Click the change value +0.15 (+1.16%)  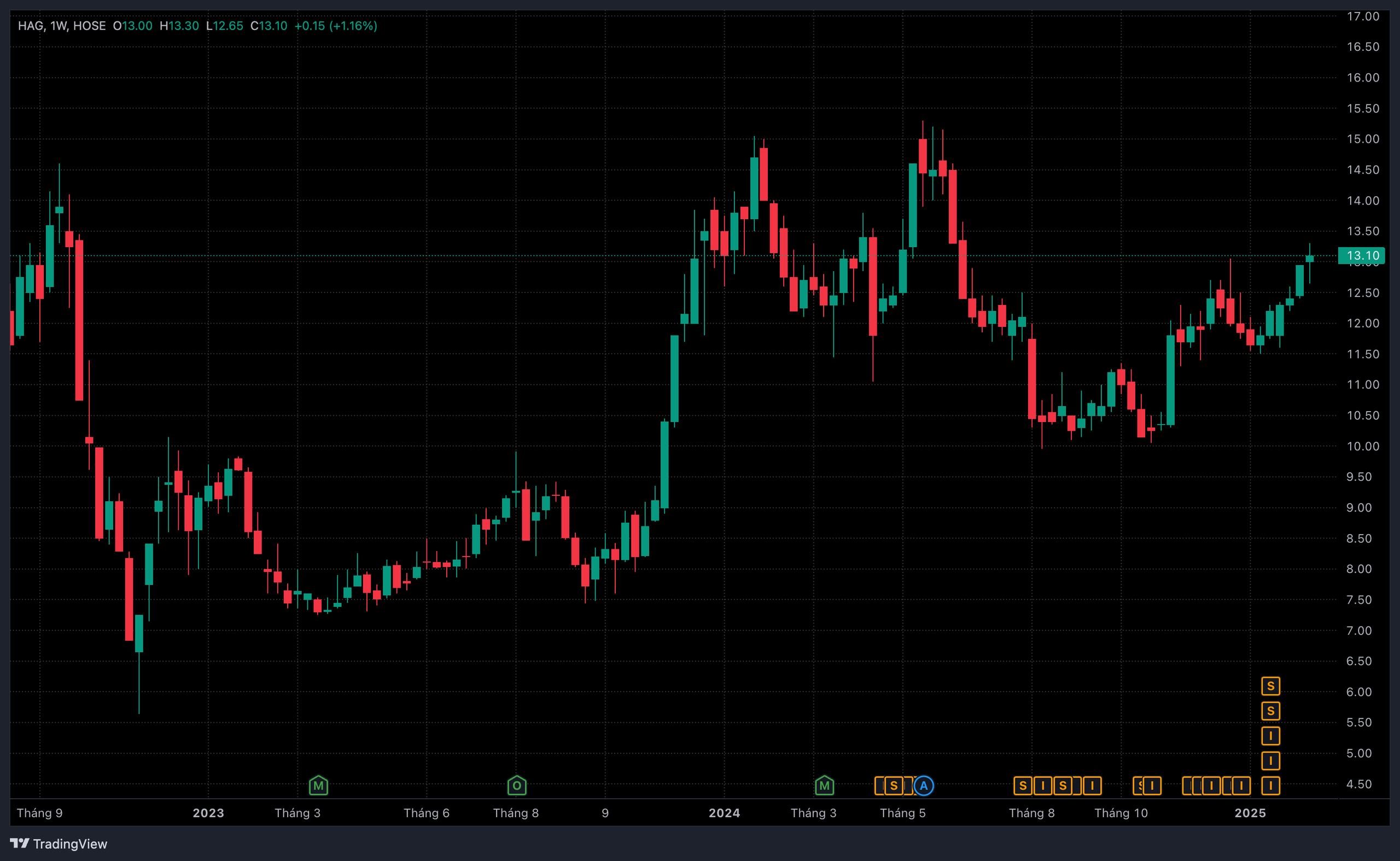coord(336,26)
